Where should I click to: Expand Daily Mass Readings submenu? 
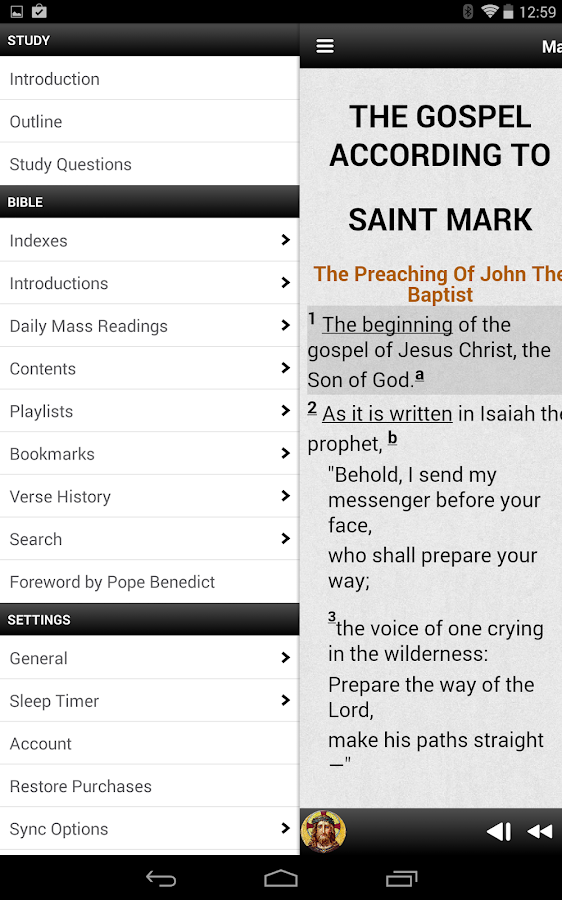pyautogui.click(x=149, y=325)
